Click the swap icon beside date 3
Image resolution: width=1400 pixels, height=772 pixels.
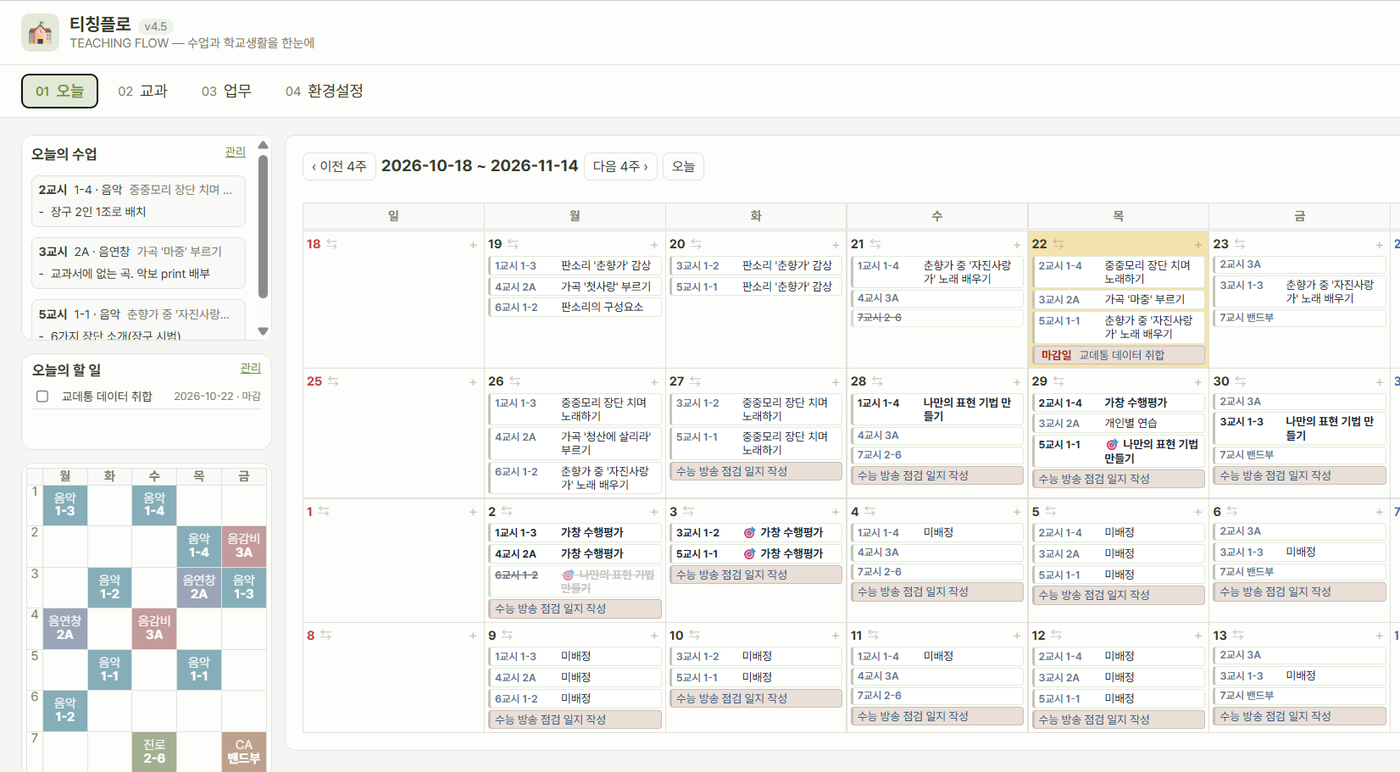(688, 511)
